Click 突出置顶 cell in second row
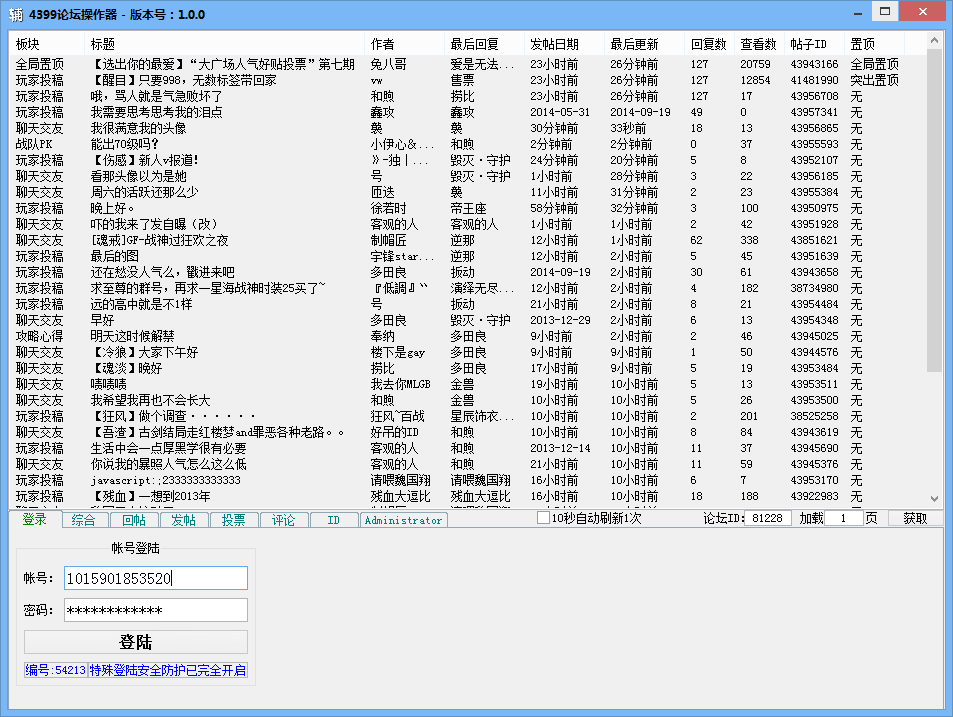The height and width of the screenshot is (717, 953). click(874, 80)
